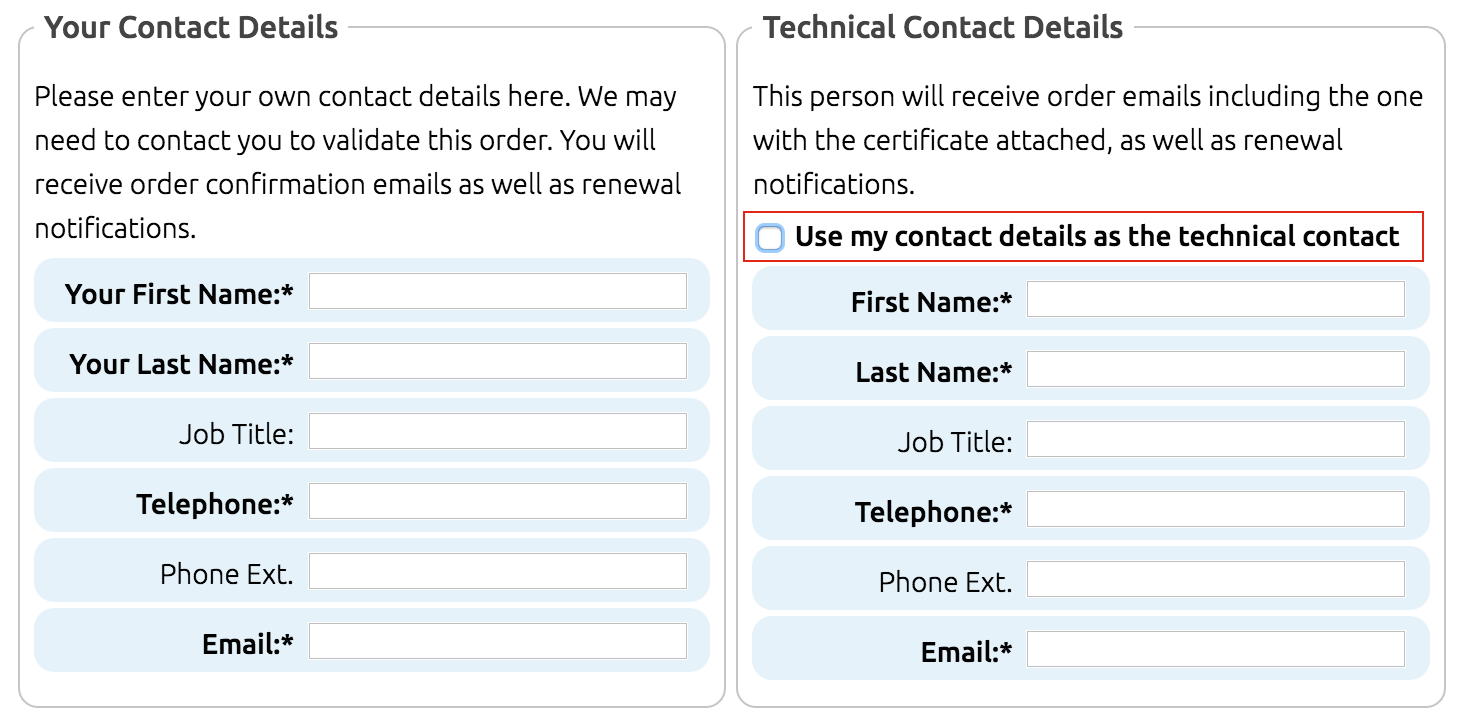Click the Telephone field under Technical Contact Details
This screenshot has height=726, width=1464.
coord(1216,509)
